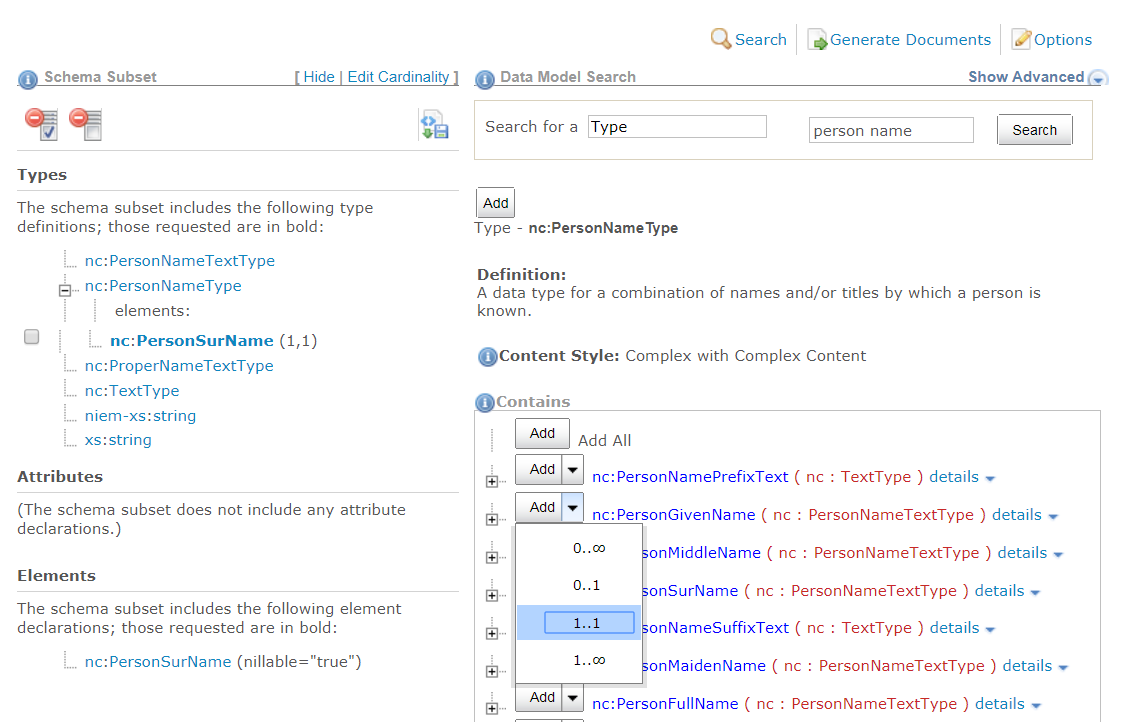Expand the Show Advanced search options
The image size is (1123, 722).
click(1097, 78)
